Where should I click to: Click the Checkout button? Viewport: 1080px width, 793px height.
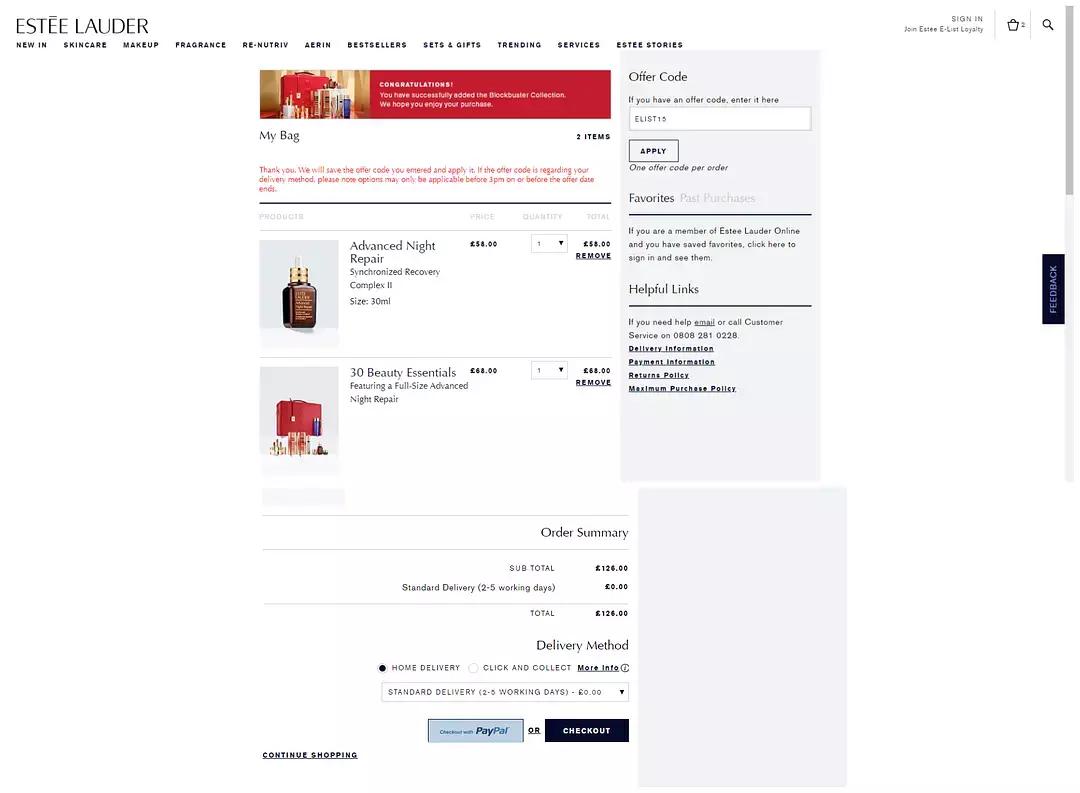tap(586, 730)
